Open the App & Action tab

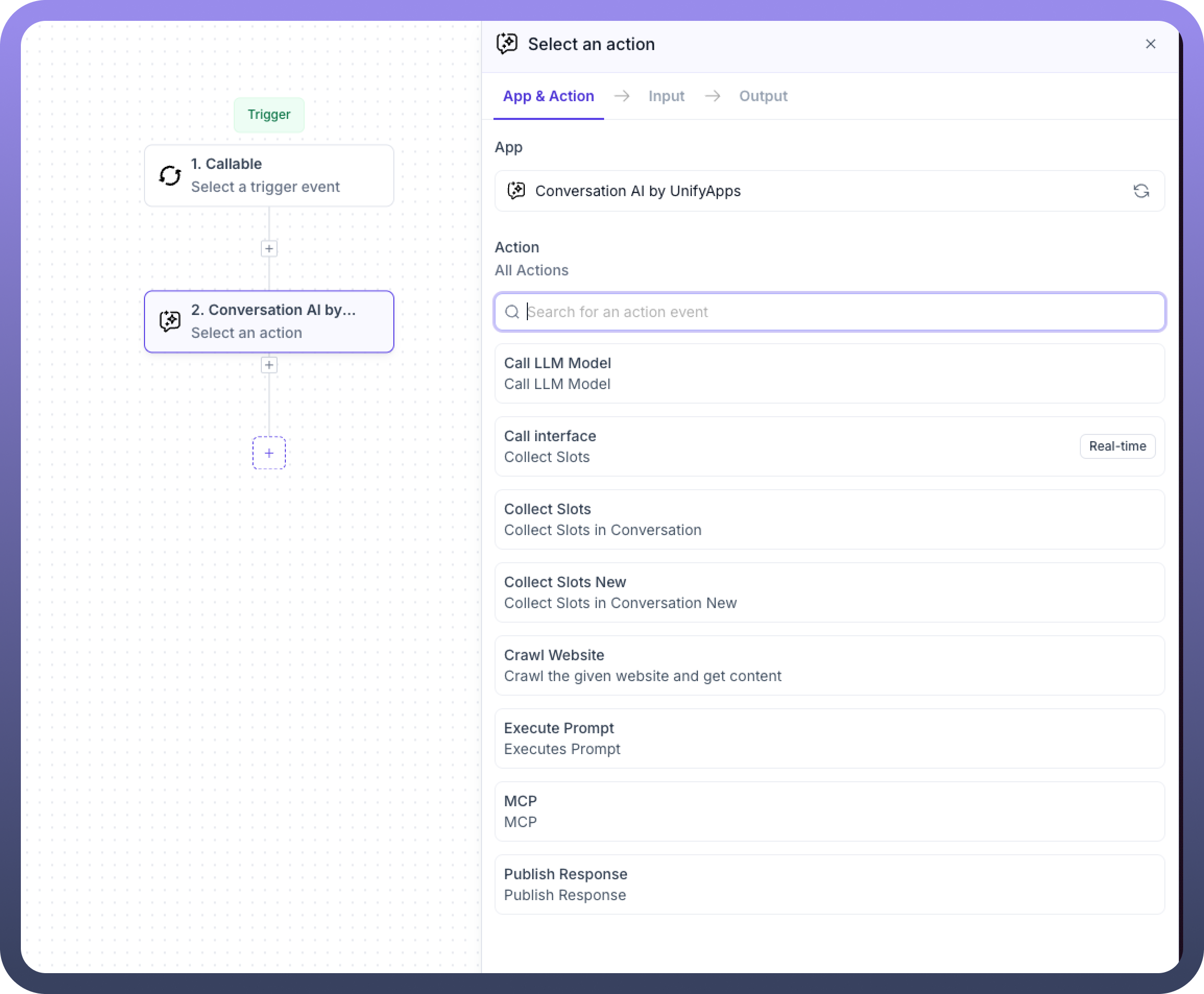point(548,96)
